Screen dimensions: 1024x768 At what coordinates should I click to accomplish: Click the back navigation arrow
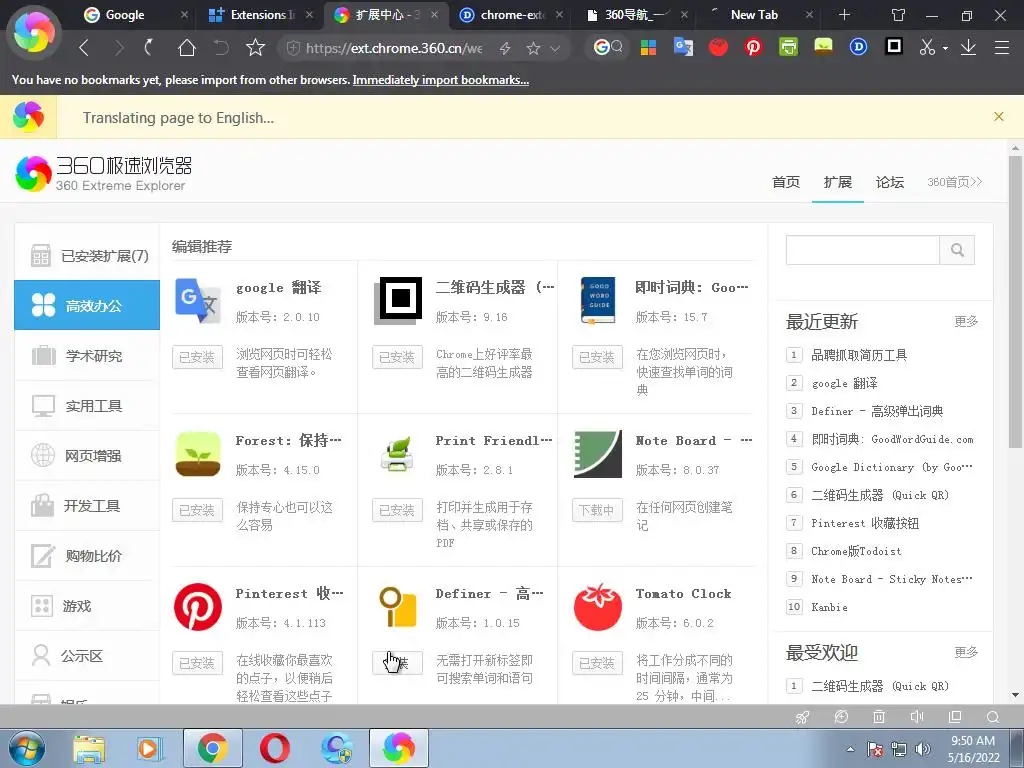(x=84, y=47)
